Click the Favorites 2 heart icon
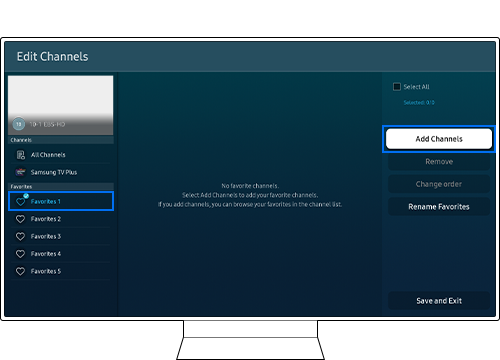 tap(20, 219)
